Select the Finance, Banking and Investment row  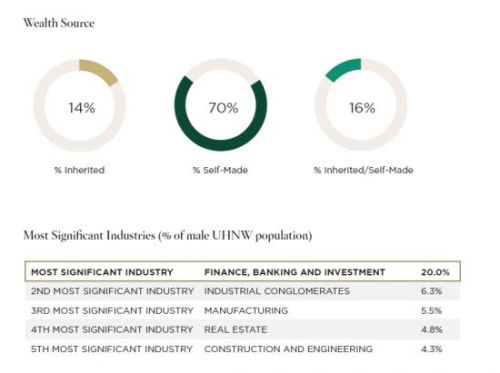[x=243, y=272]
